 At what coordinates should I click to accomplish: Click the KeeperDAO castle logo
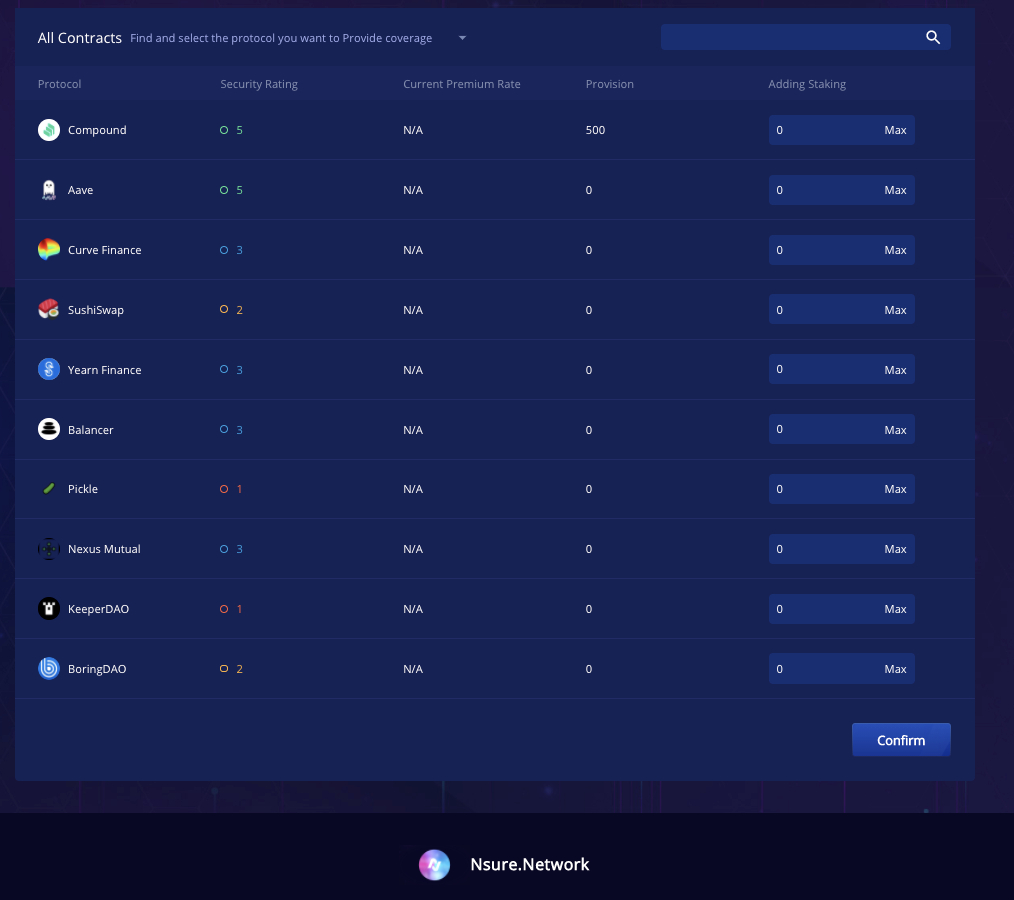click(49, 608)
